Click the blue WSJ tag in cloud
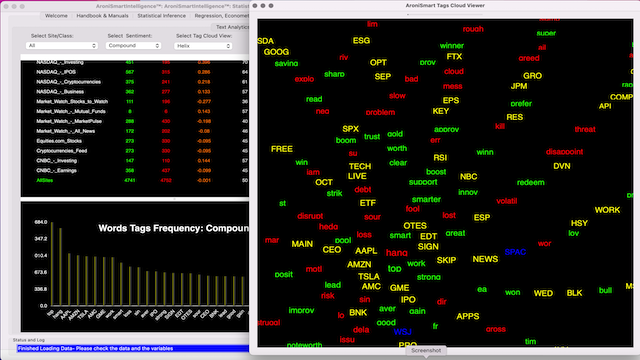The height and width of the screenshot is (360, 640). tap(402, 332)
